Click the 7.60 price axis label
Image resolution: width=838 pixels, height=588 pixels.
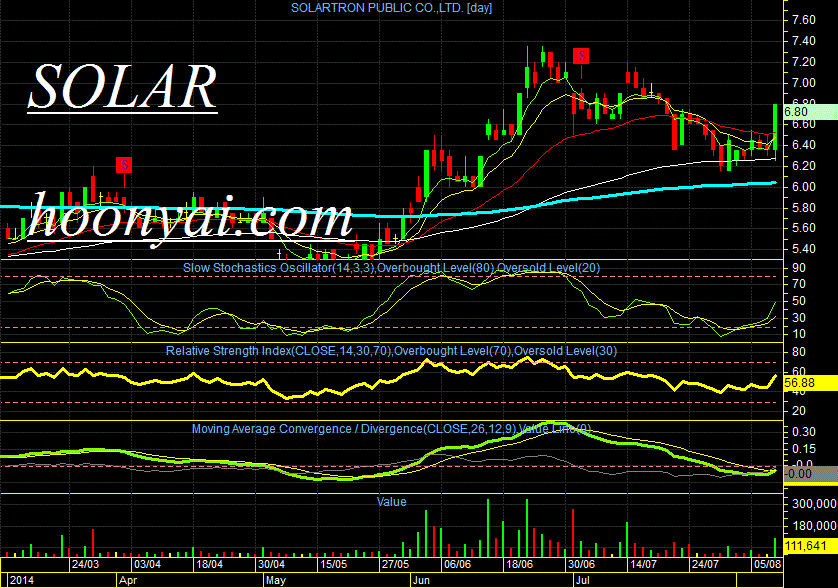[x=804, y=20]
